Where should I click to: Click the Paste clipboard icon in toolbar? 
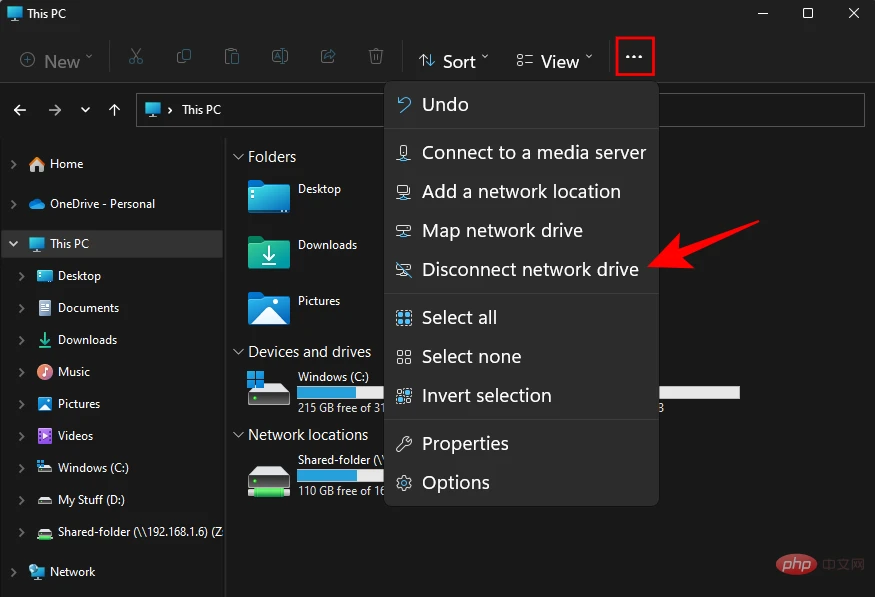232,57
